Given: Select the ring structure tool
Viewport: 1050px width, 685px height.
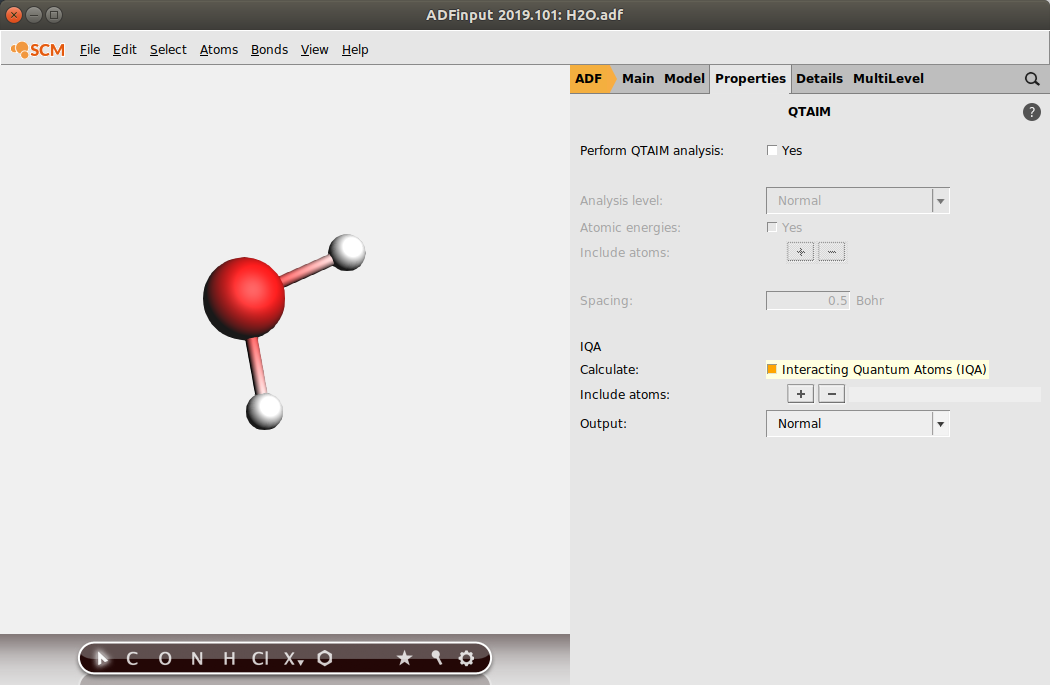Looking at the screenshot, I should [x=325, y=658].
